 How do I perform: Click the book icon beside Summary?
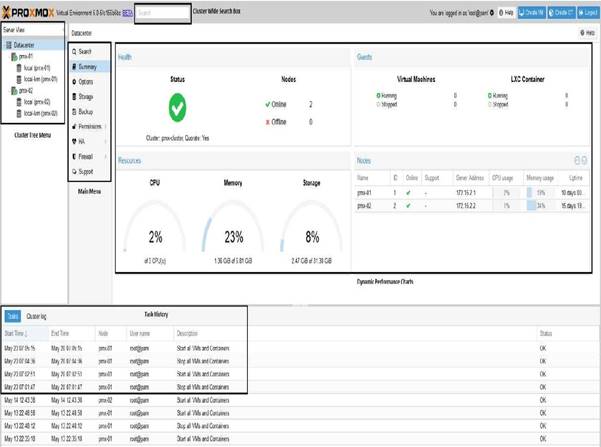(x=74, y=67)
